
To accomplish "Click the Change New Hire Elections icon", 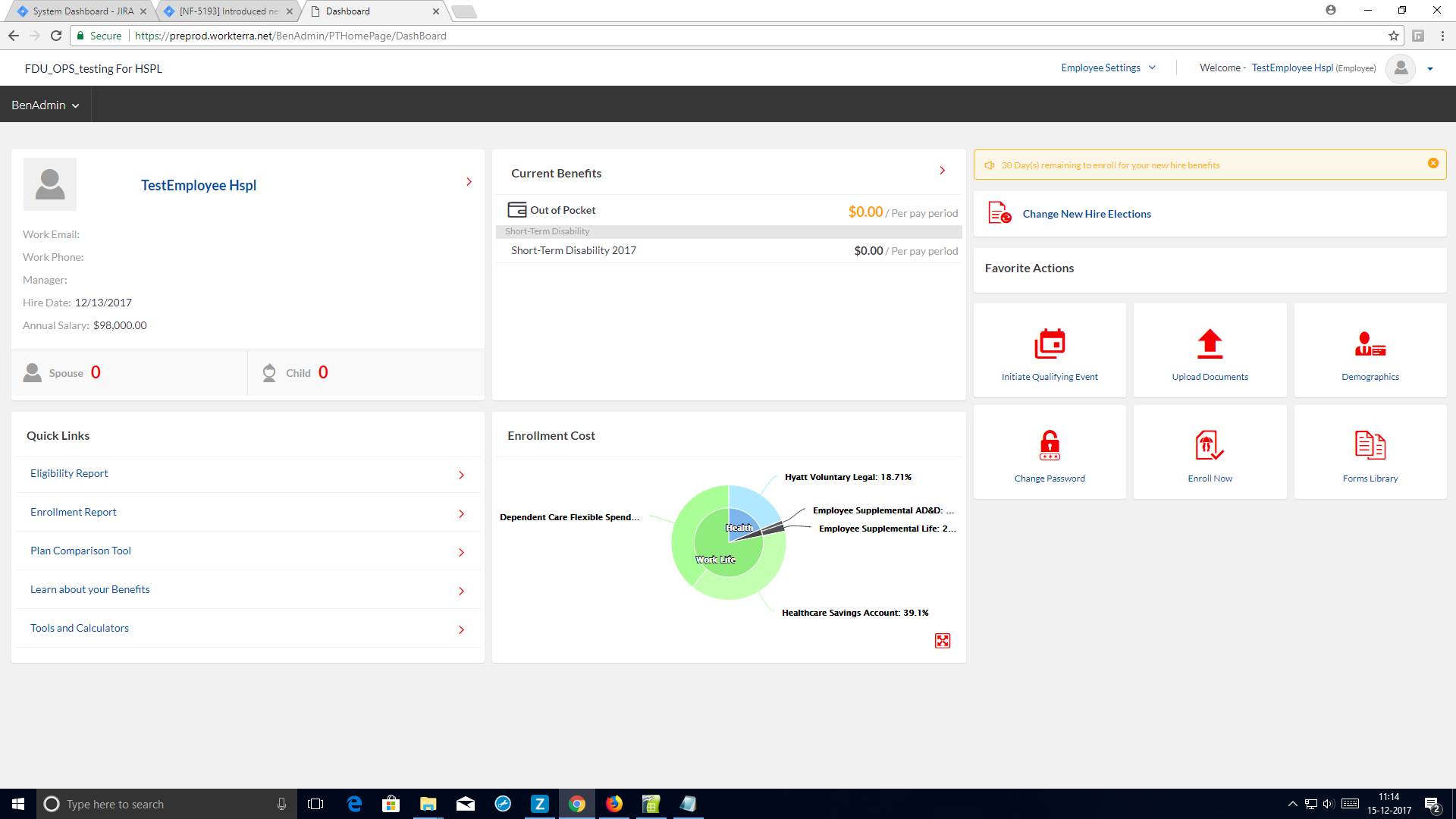I will (x=999, y=213).
